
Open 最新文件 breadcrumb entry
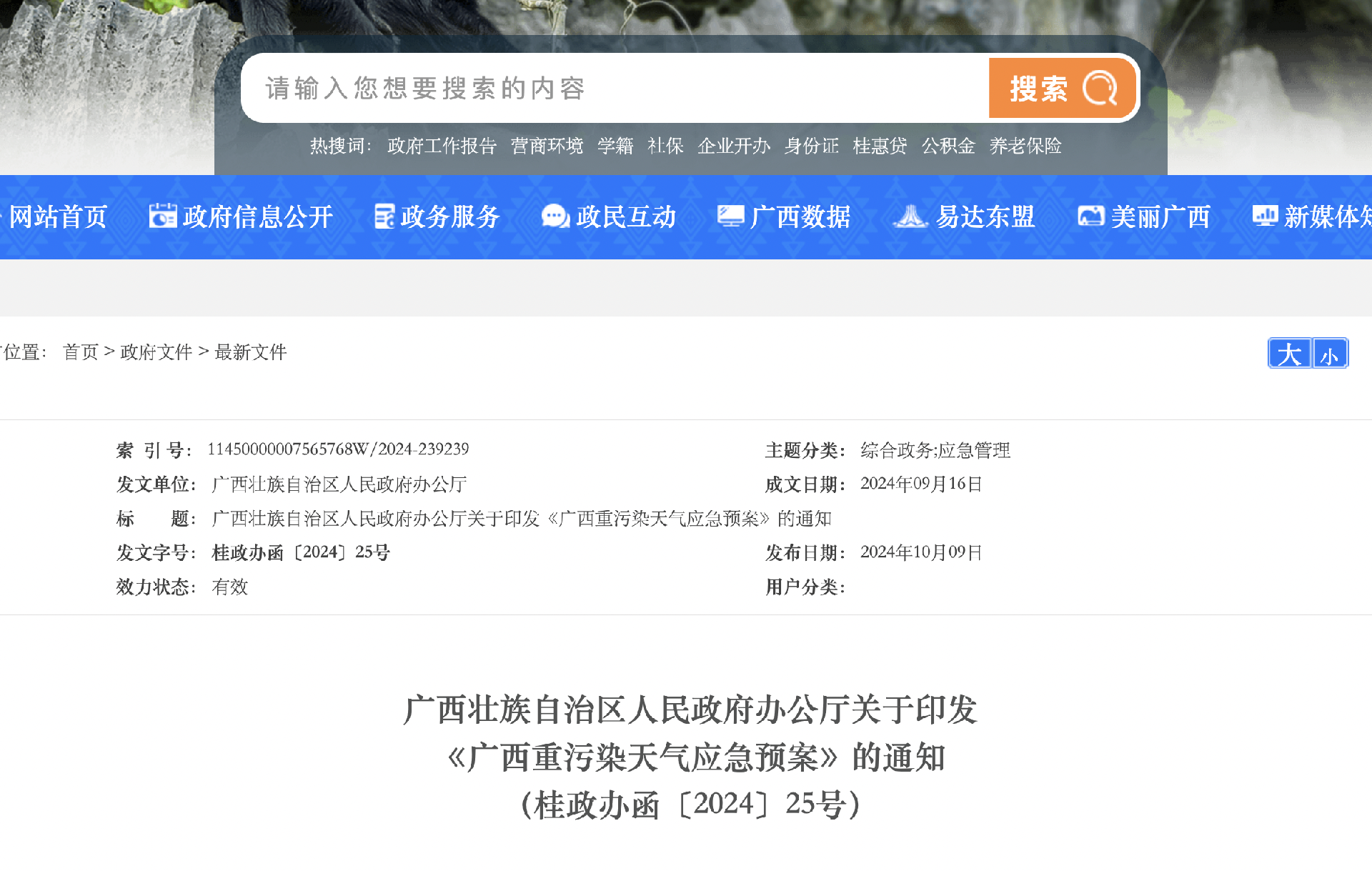(250, 352)
